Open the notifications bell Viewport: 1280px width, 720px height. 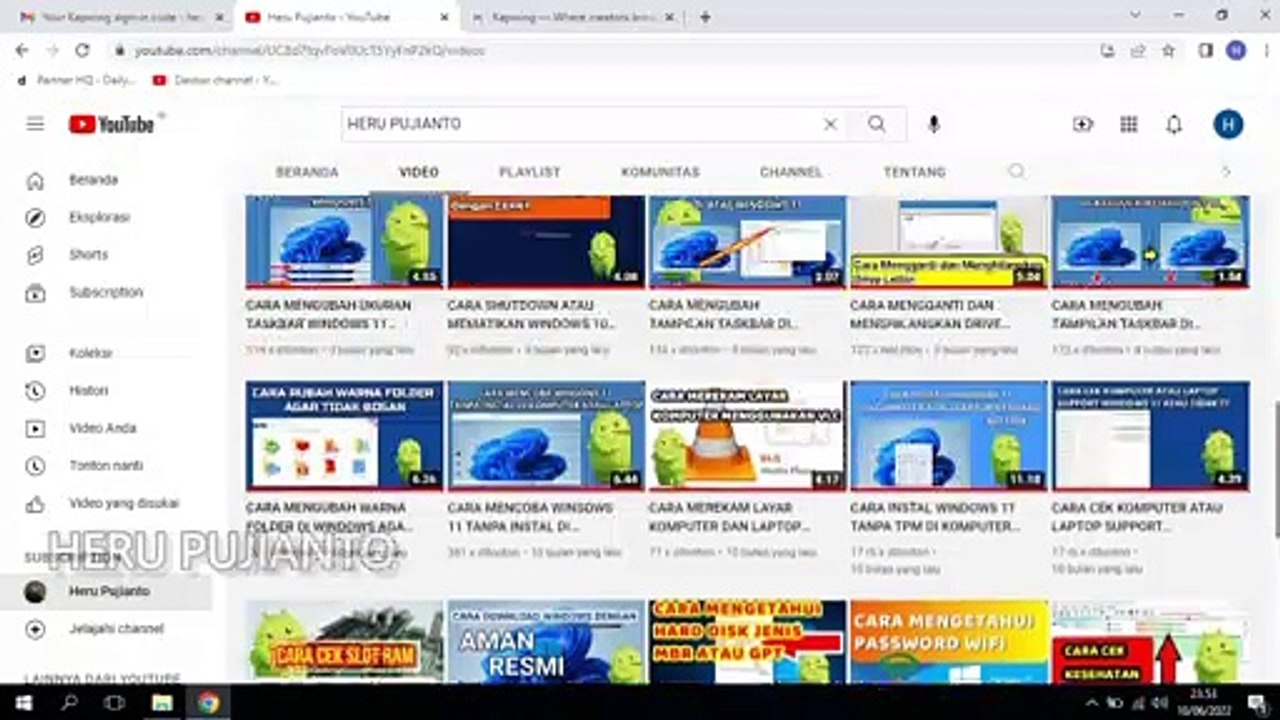click(1174, 124)
